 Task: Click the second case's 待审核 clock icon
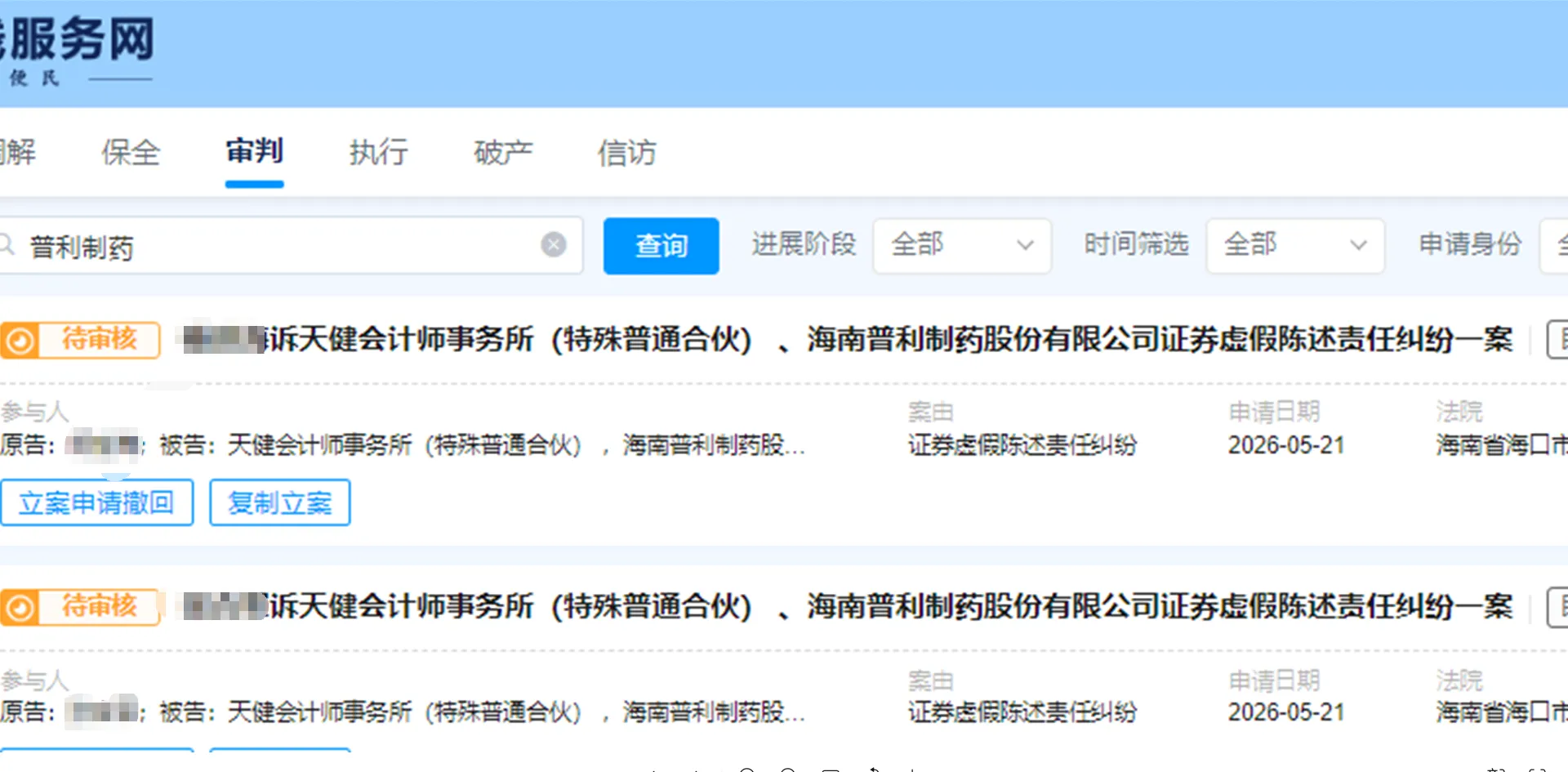[x=20, y=607]
